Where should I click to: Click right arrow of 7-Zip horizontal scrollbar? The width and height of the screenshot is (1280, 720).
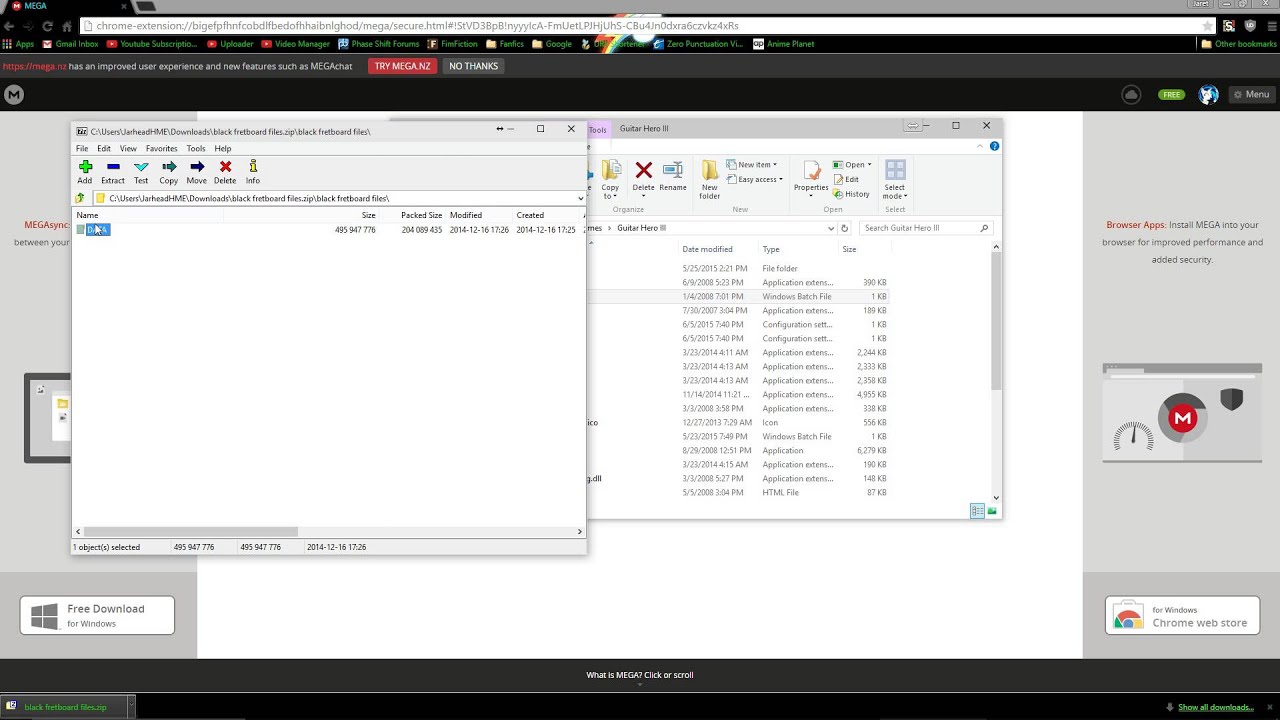[x=580, y=532]
